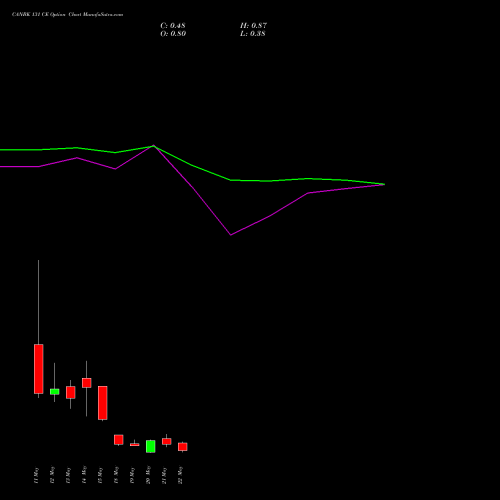Click the 'H: 0.87' high value
The image size is (500, 500).
[x=253, y=26]
